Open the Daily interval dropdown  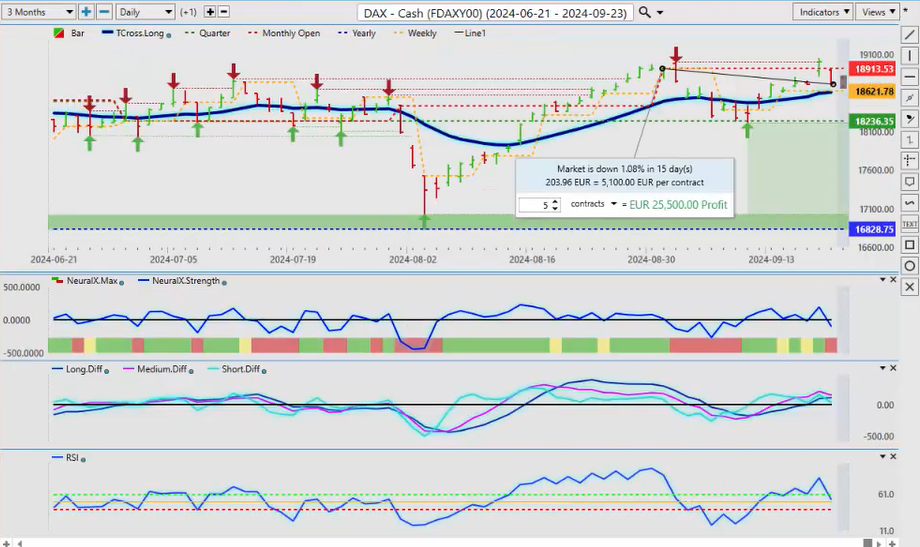click(145, 12)
